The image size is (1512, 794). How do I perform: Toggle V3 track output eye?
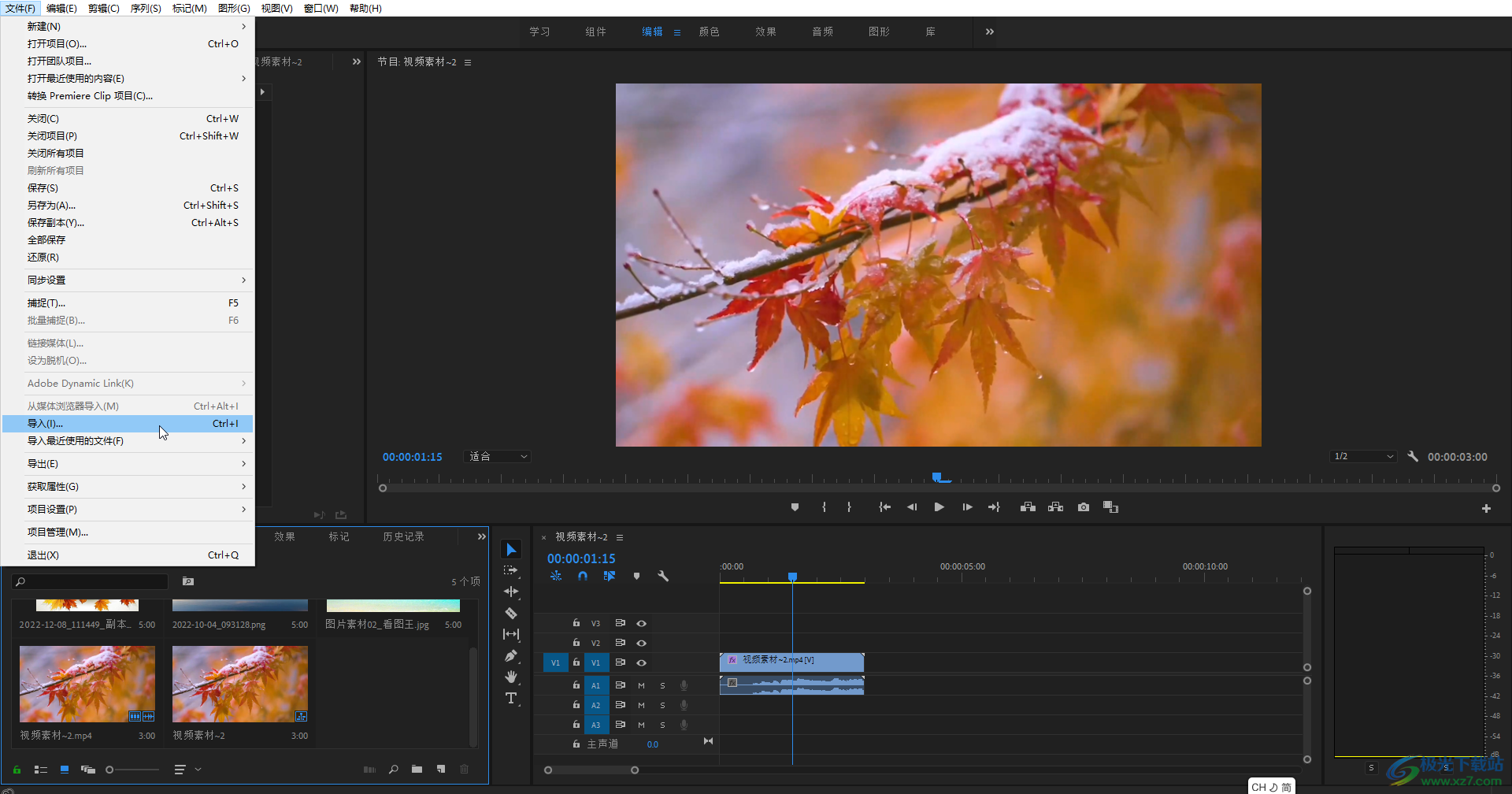[x=642, y=623]
